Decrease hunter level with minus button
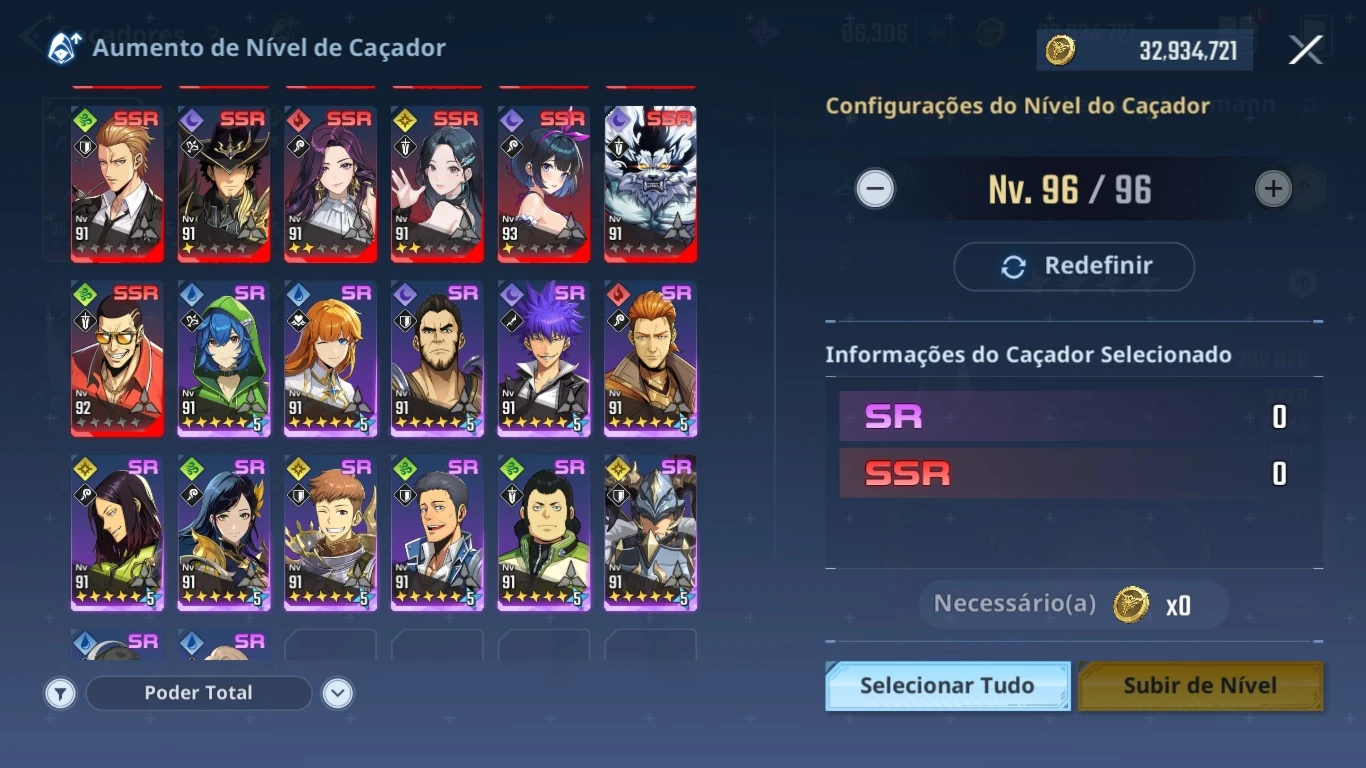The height and width of the screenshot is (768, 1366). 875,188
